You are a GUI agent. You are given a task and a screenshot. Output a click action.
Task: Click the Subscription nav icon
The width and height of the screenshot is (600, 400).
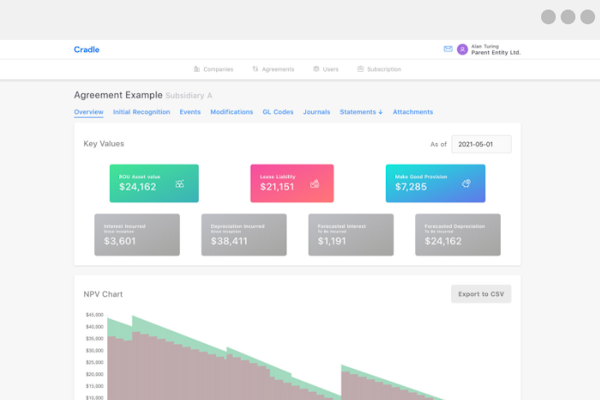click(360, 69)
